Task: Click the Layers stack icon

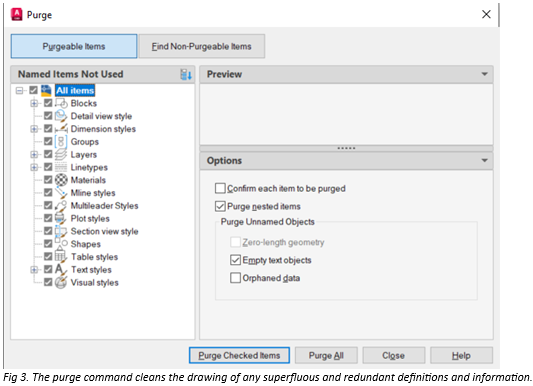Action: [x=61, y=154]
